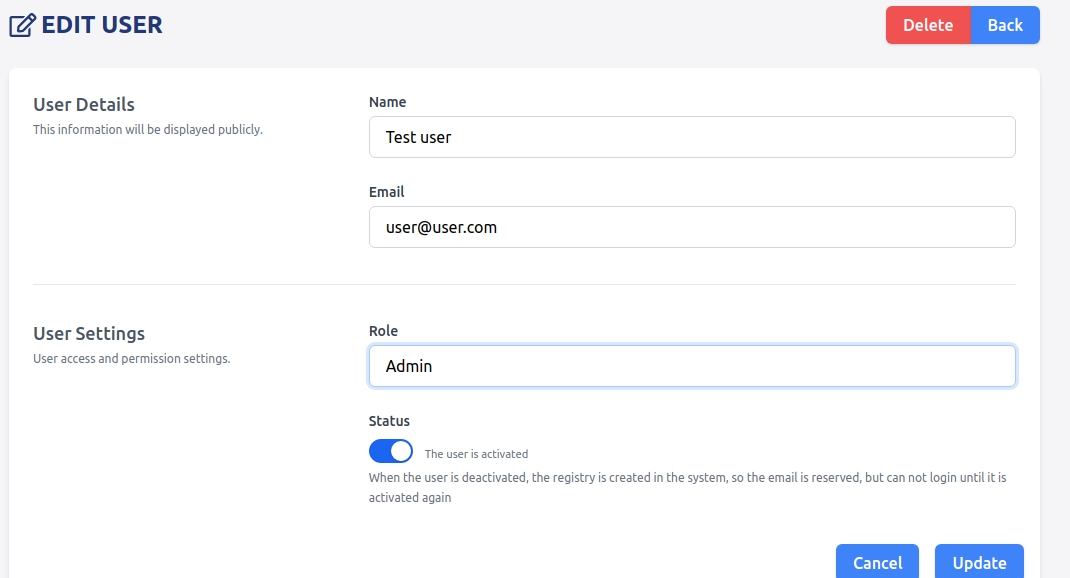Save changes with the Update button
This screenshot has width=1070, height=578.
[x=978, y=563]
